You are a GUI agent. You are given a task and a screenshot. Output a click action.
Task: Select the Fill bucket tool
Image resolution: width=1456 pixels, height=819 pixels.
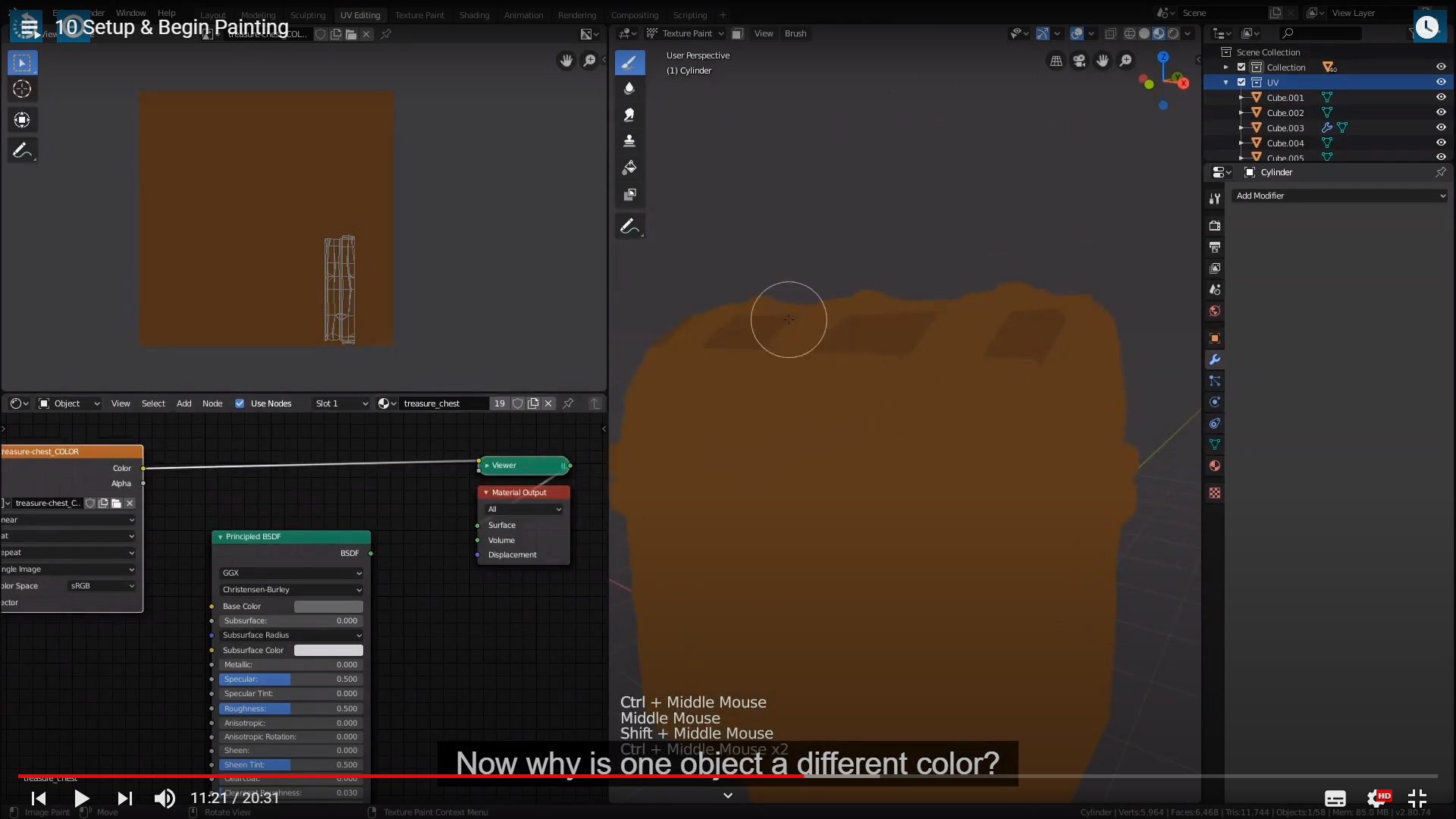click(x=629, y=168)
